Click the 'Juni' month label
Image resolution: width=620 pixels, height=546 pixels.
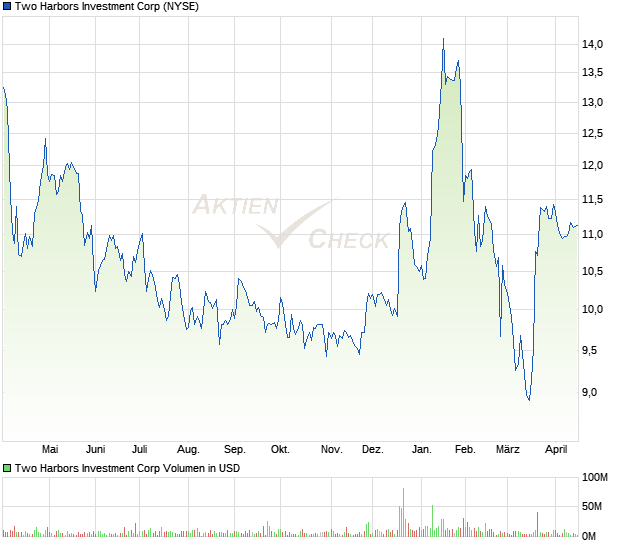(95, 449)
